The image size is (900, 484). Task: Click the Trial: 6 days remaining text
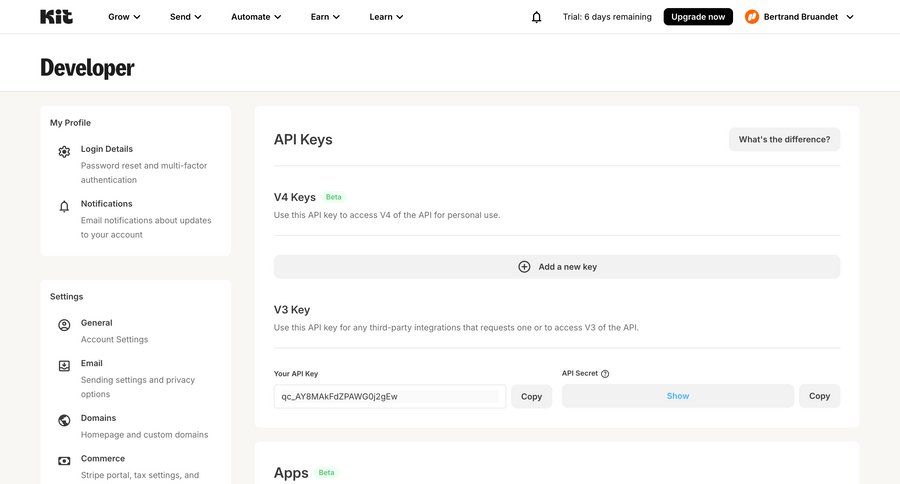point(607,17)
